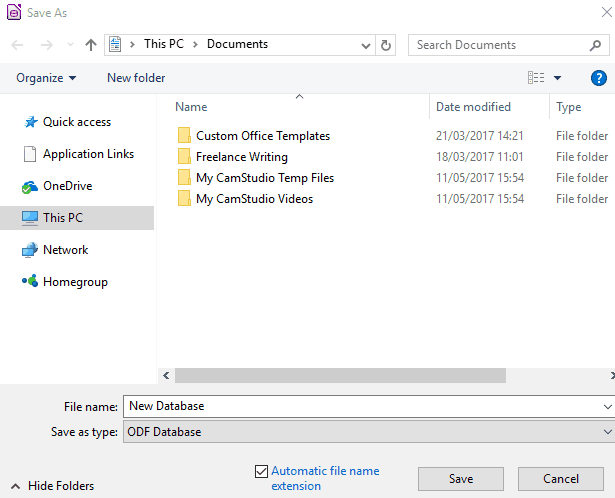Open the address bar history dropdown
615x498 pixels.
click(366, 45)
